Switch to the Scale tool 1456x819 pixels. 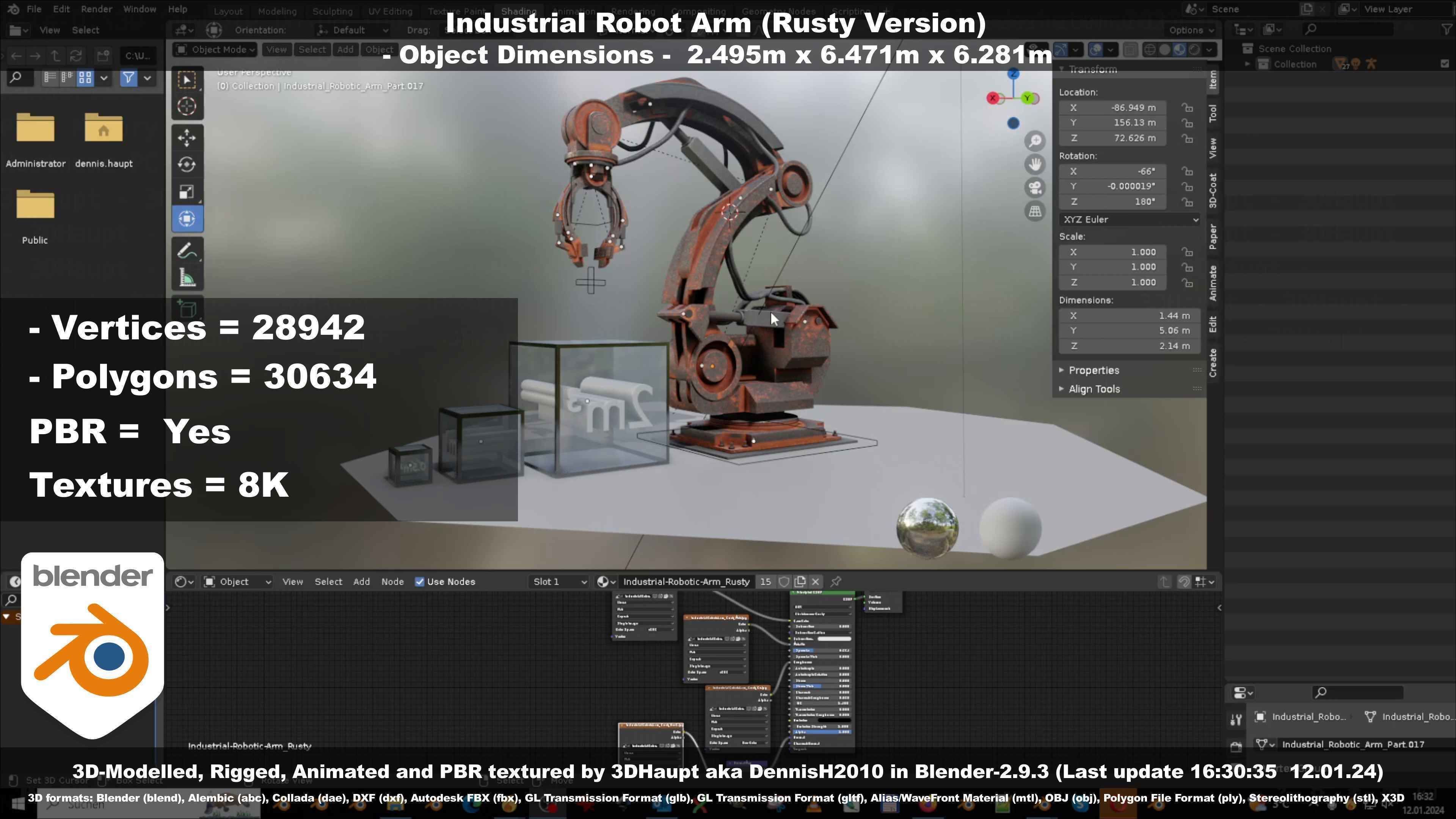point(187,191)
